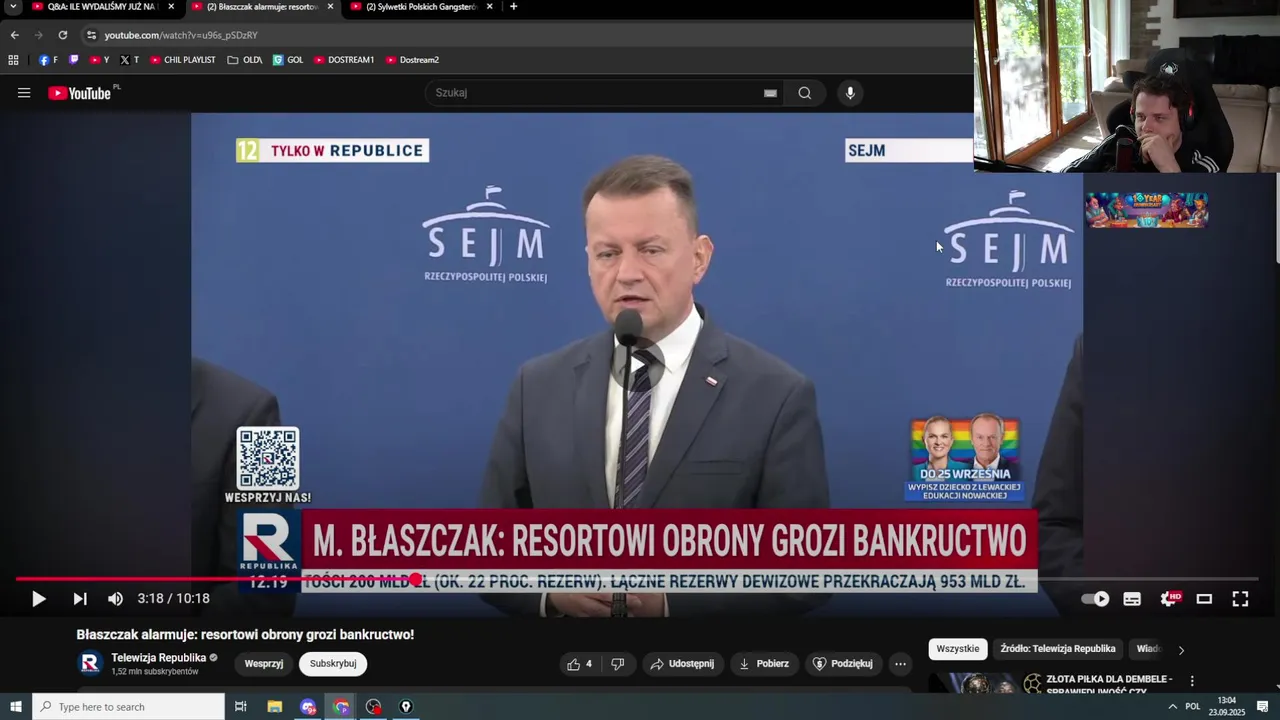This screenshot has height=720, width=1280.
Task: Open a new browser tab
Action: pos(513,7)
